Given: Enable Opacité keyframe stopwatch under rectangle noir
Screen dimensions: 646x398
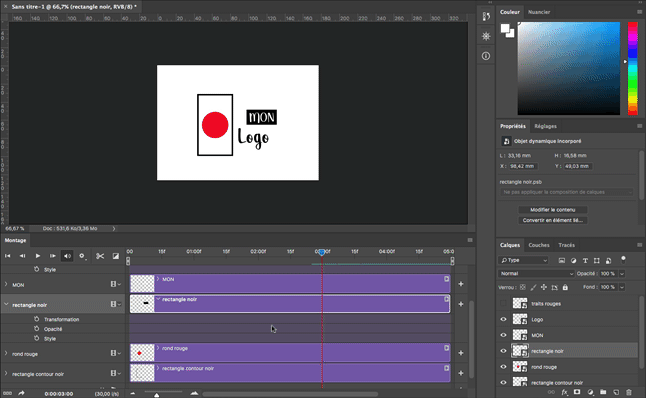Looking at the screenshot, I should click(x=37, y=328).
